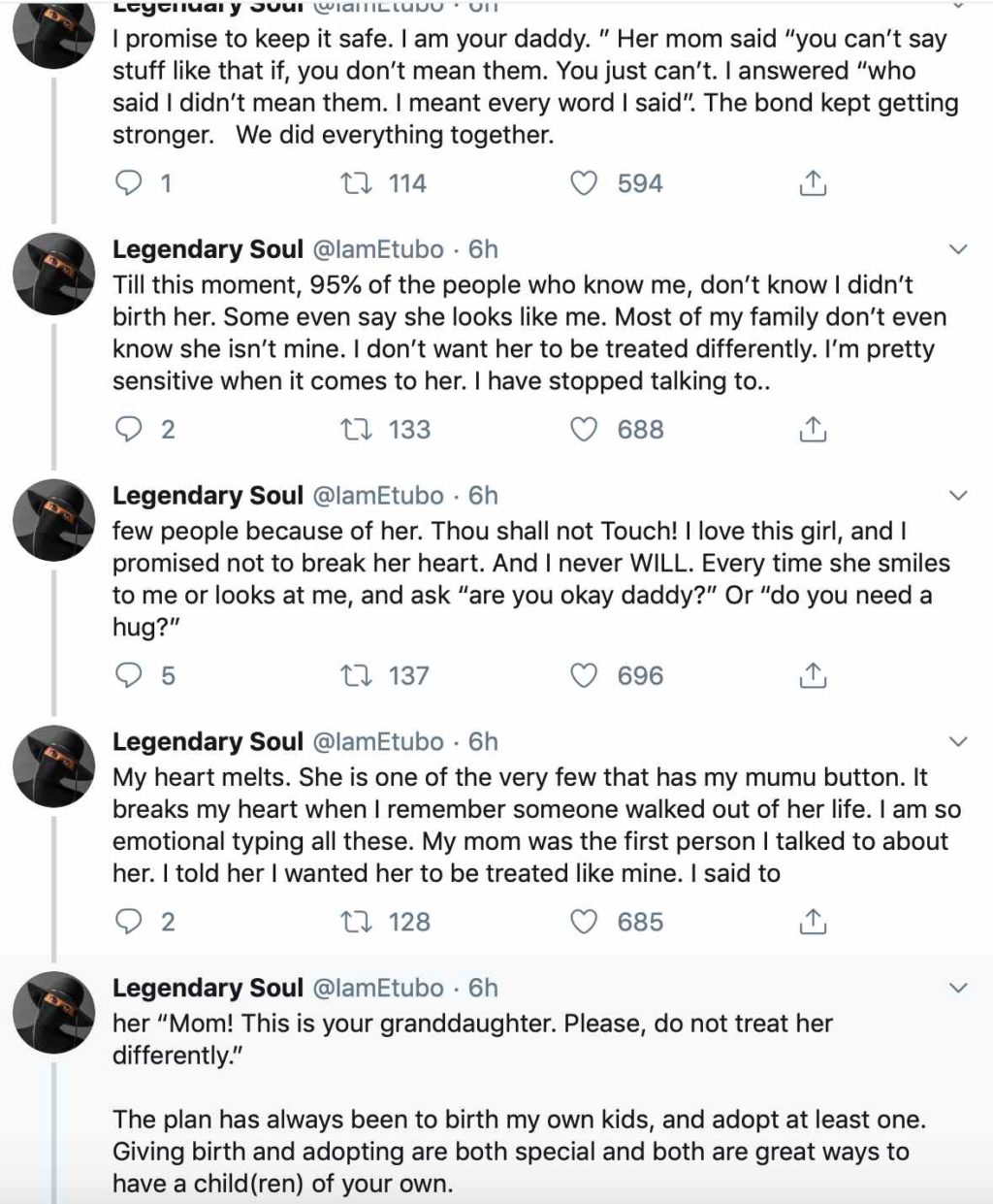993x1204 pixels.
Task: Expand the options arrow on the granddaughter tweet
Action: 958,989
